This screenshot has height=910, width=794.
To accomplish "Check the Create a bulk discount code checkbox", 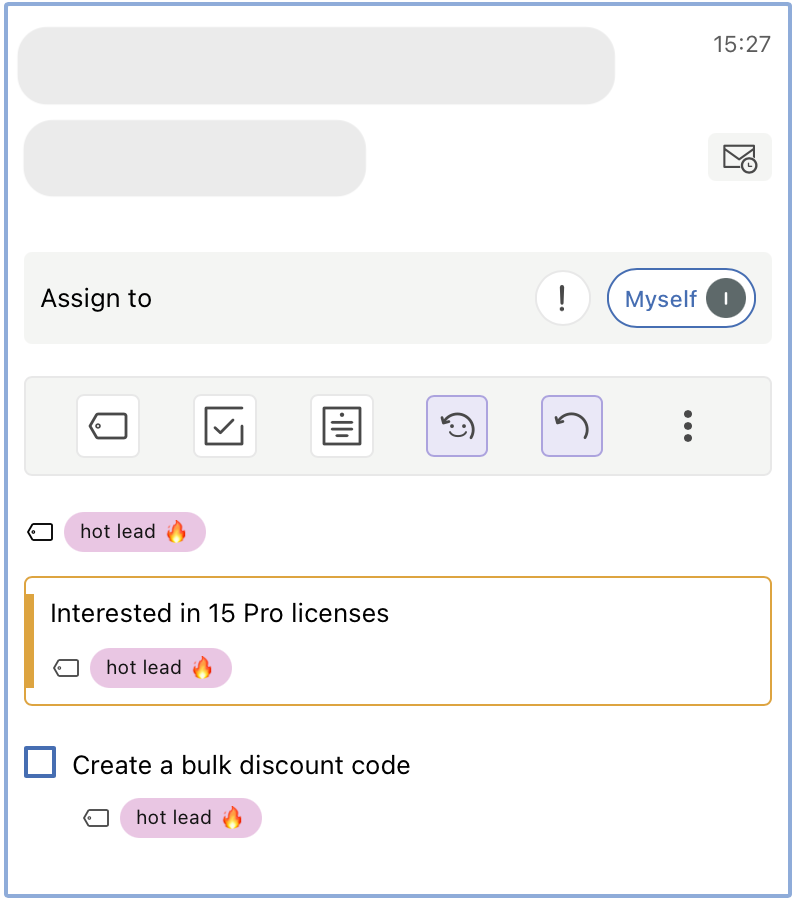I will pyautogui.click(x=40, y=762).
